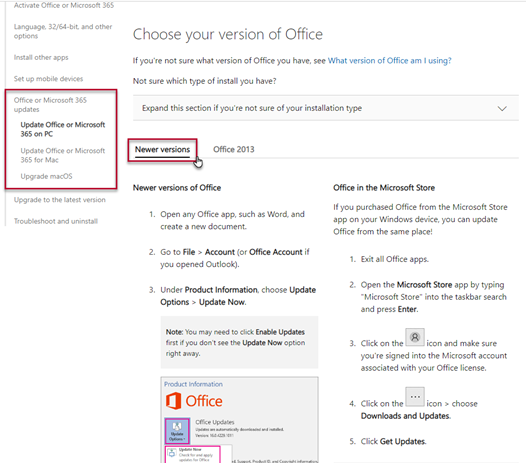Click 'Office in the Microsoft Store' subheading

pyautogui.click(x=384, y=188)
